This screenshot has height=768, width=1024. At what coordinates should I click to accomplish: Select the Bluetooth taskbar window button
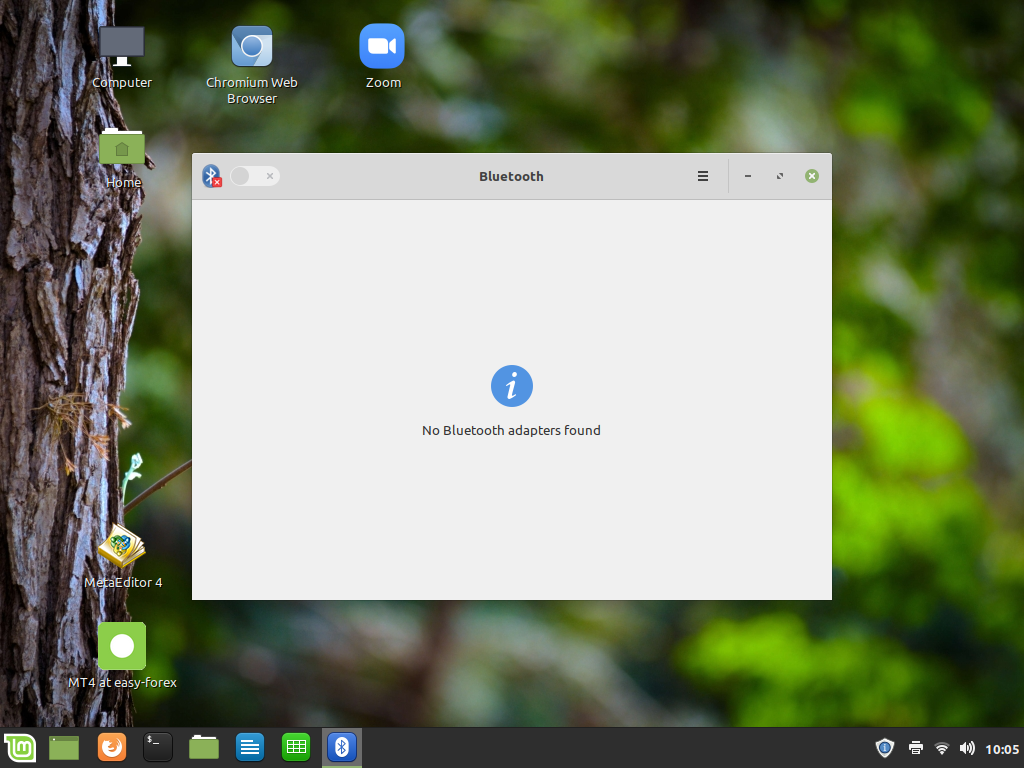click(342, 747)
